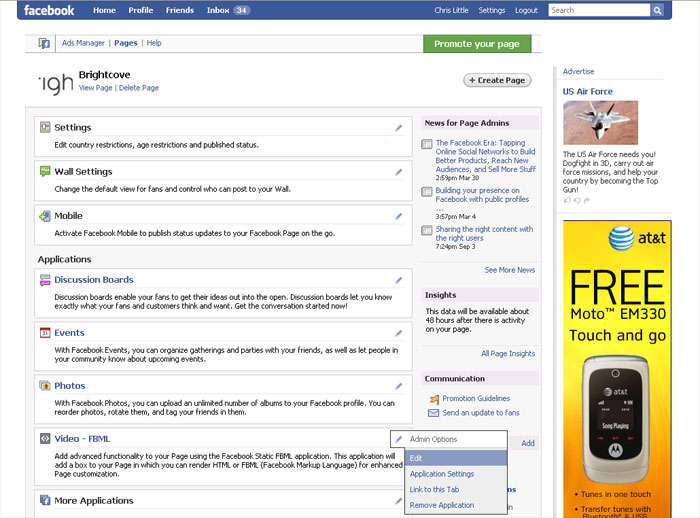Click the pencil icon for More Applications
Screen dimensions: 700x518
[x=399, y=501]
